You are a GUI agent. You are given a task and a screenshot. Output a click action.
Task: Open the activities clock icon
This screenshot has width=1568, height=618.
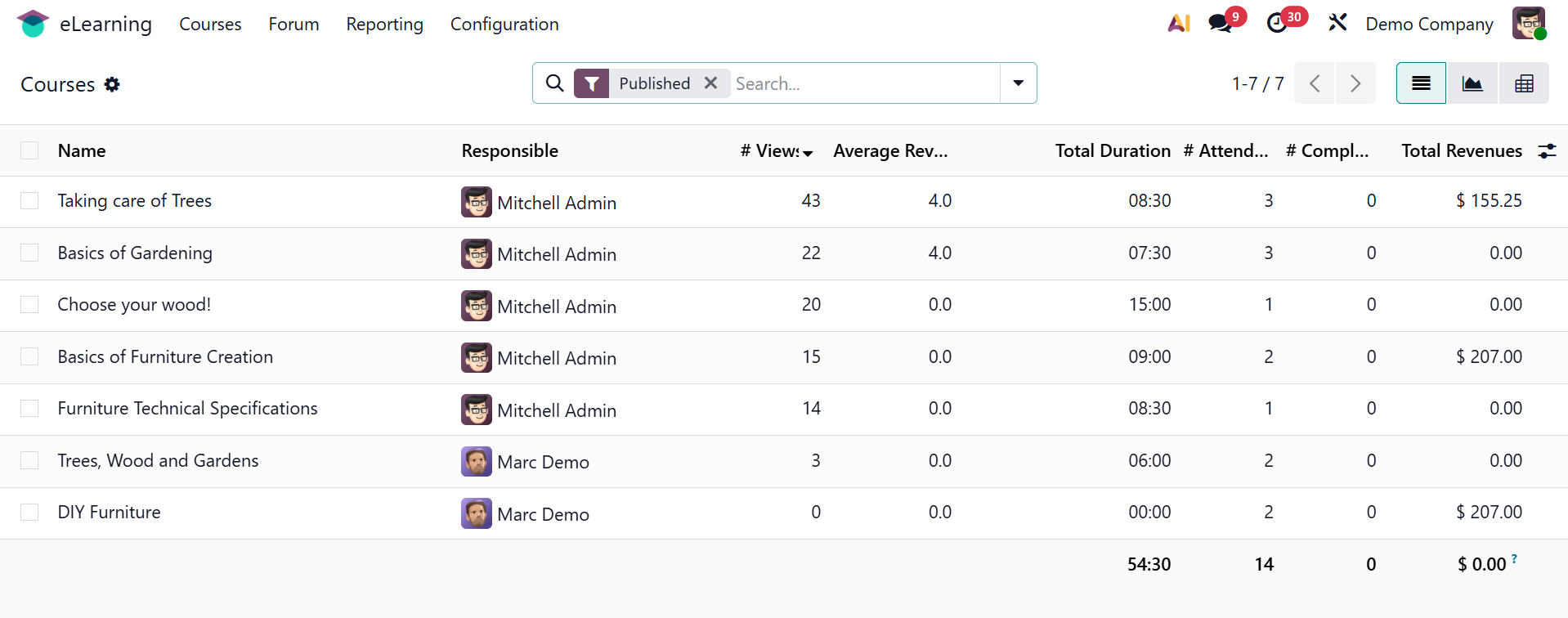pyautogui.click(x=1277, y=24)
